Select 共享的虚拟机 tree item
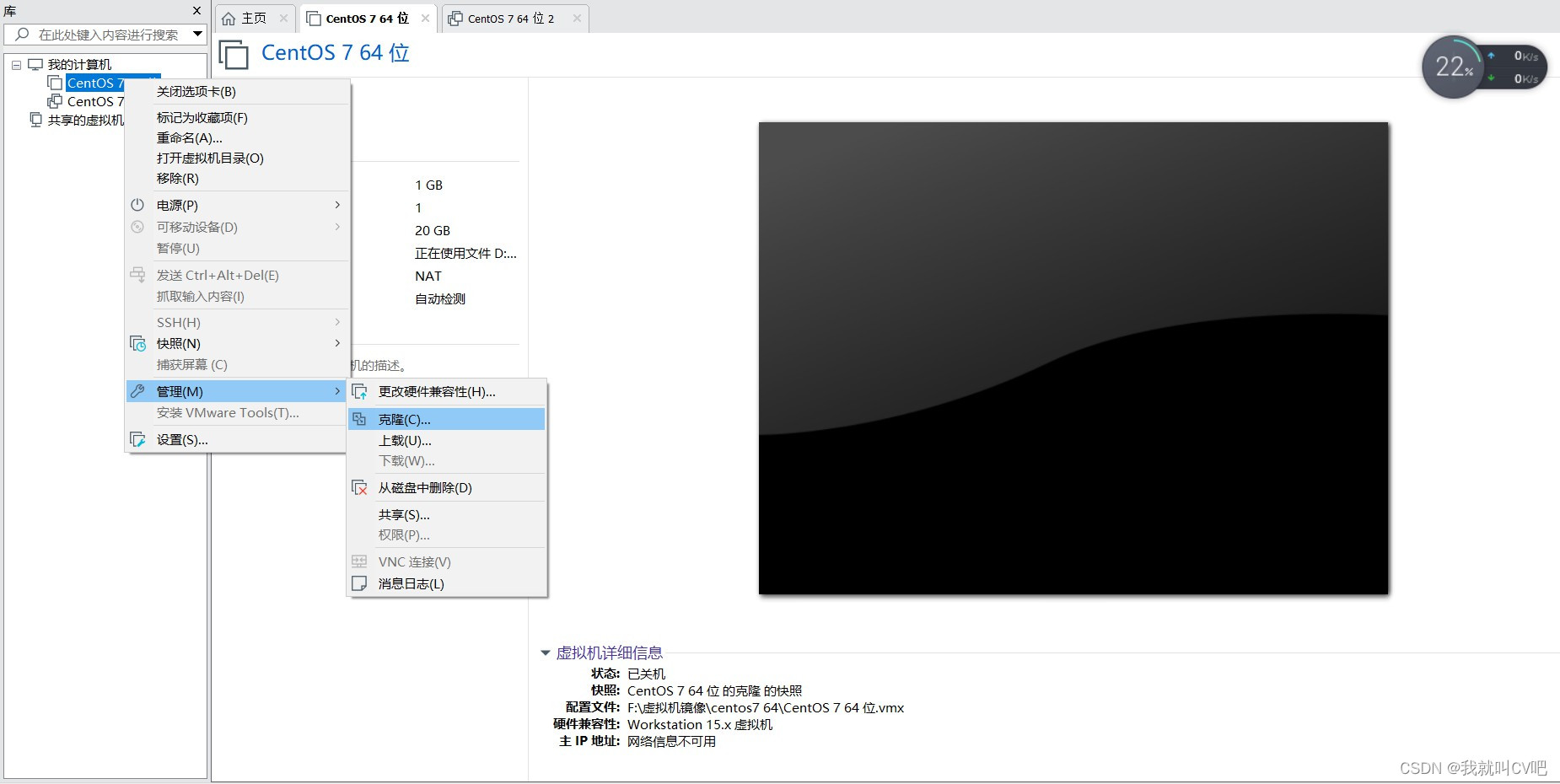This screenshot has height=784, width=1560. pos(86,121)
